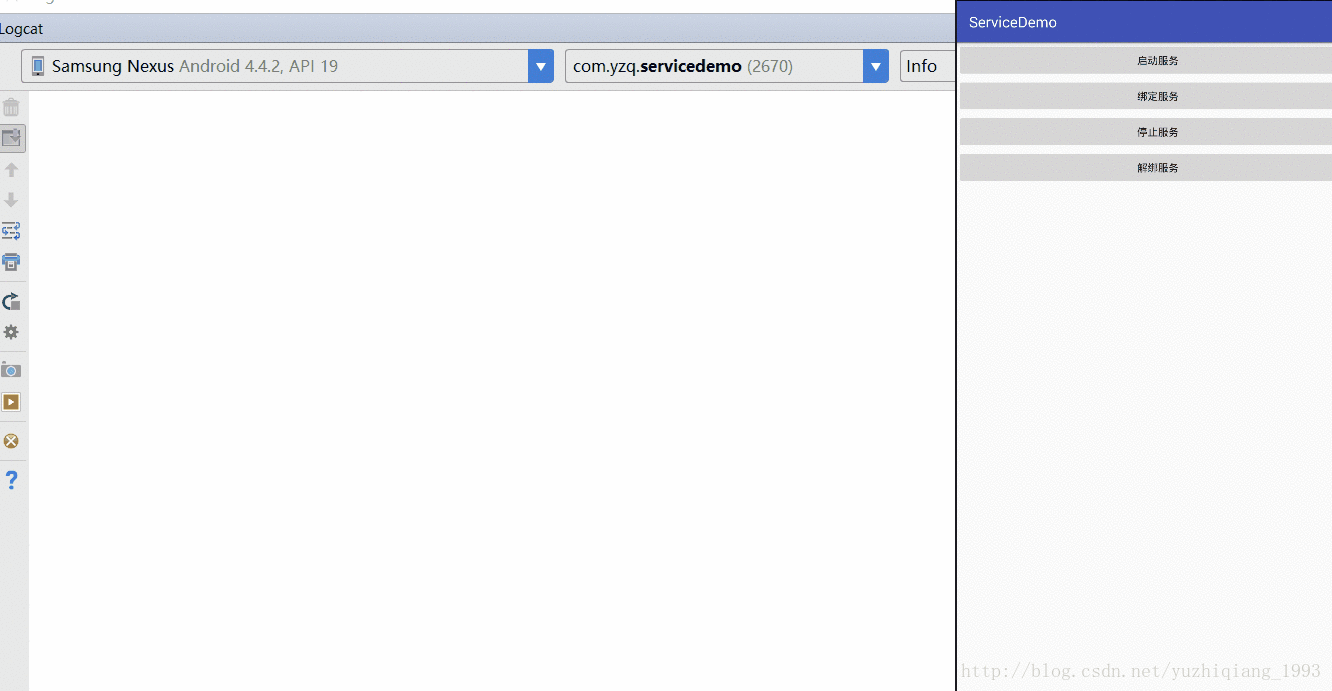This screenshot has height=691, width=1332.
Task: Terminate the application with the X icon
Action: pyautogui.click(x=11, y=441)
